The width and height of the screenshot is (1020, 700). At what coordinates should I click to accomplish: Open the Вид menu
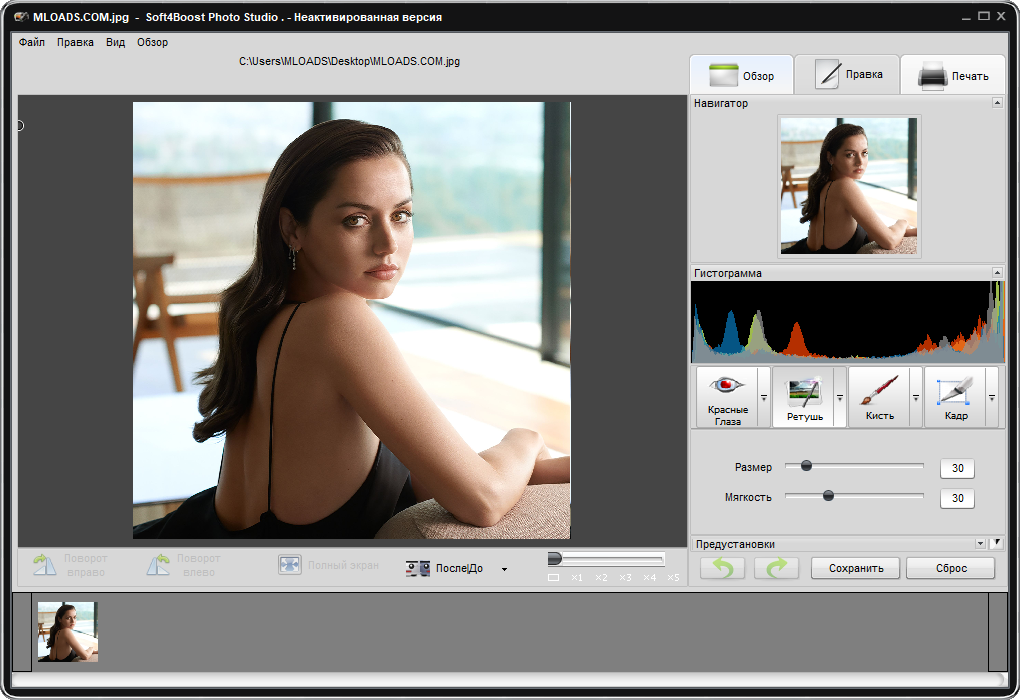116,42
